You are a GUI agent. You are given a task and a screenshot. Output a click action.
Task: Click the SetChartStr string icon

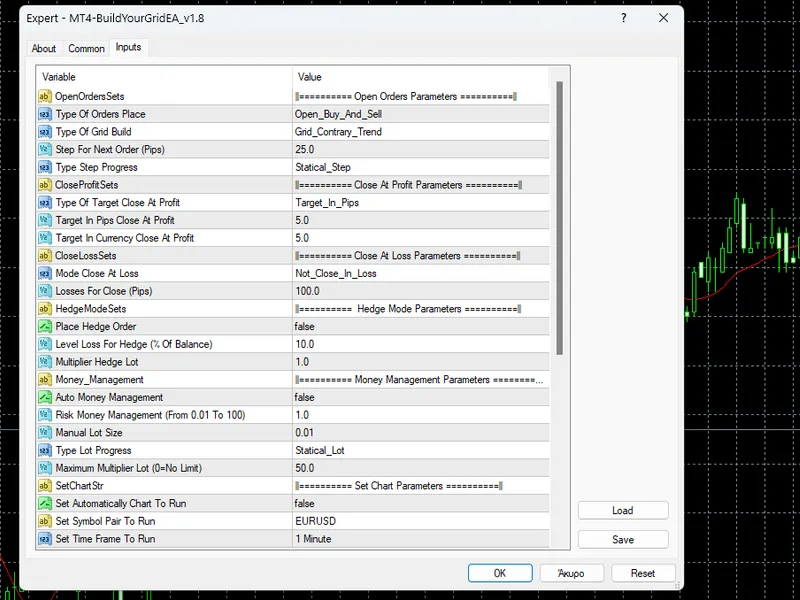(x=45, y=486)
